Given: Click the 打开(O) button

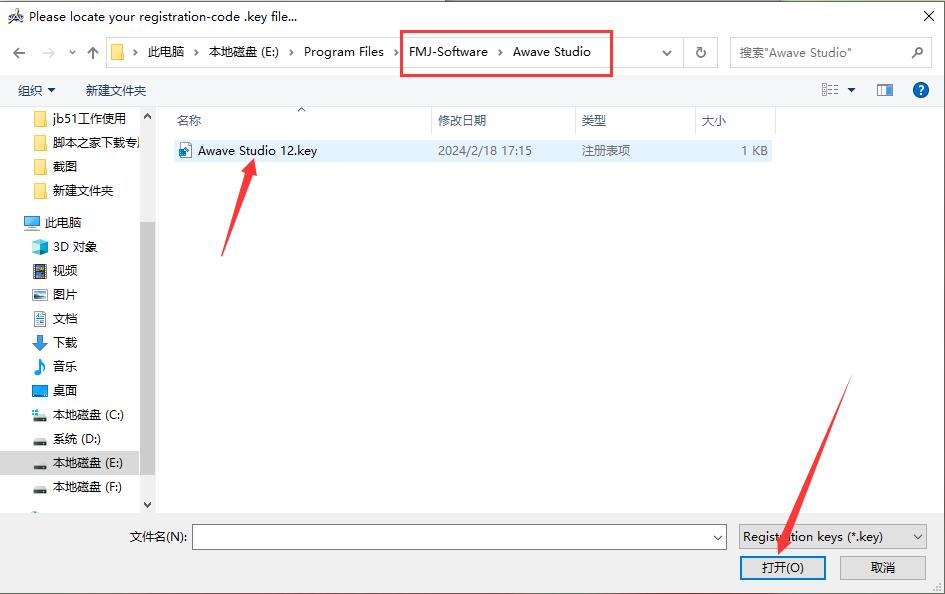Looking at the screenshot, I should 782,567.
